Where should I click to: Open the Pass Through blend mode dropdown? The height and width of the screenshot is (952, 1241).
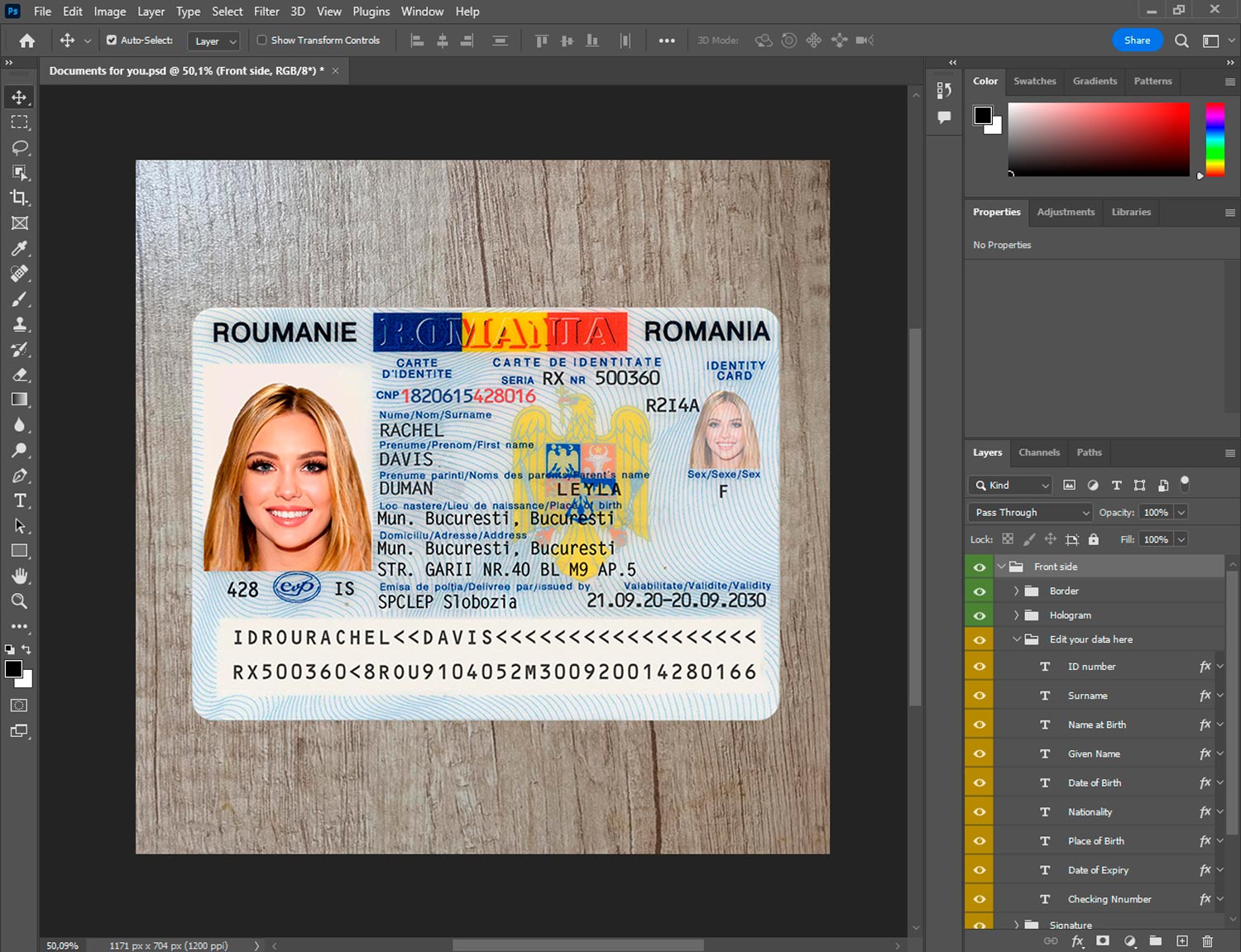pos(1030,513)
